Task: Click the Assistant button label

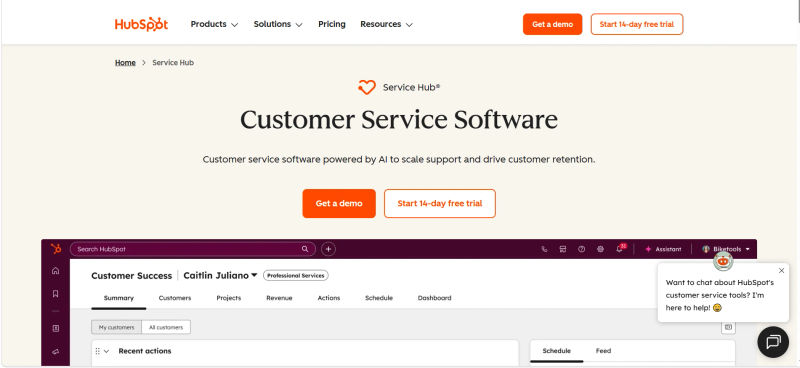Action: (668, 249)
